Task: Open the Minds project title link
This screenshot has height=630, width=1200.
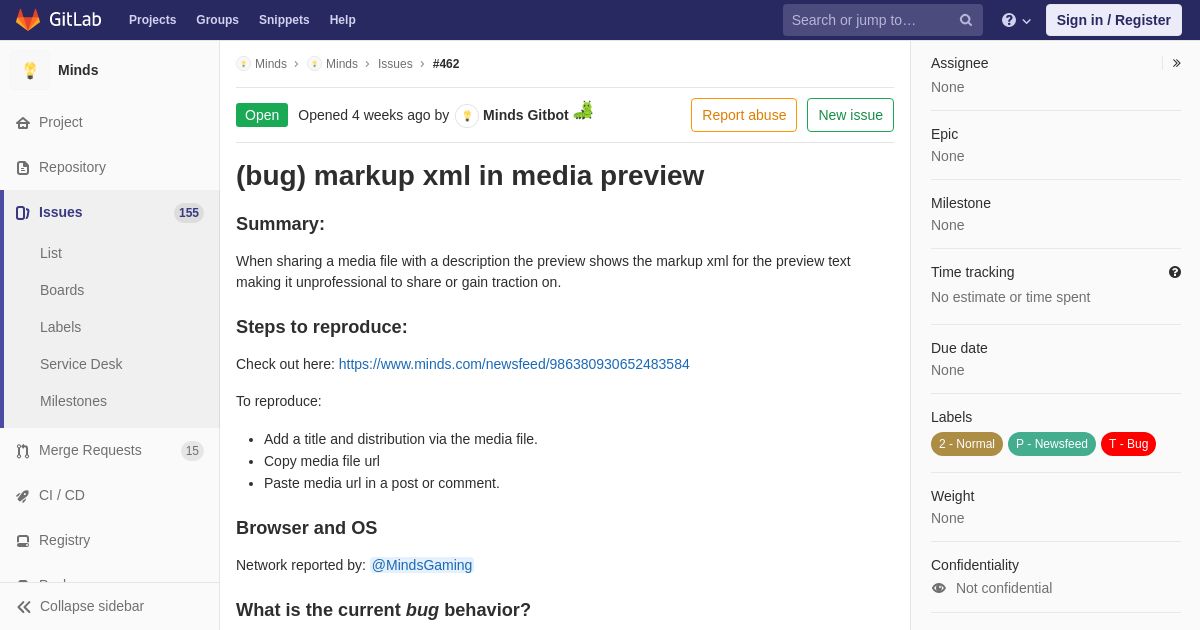Action: tap(78, 70)
